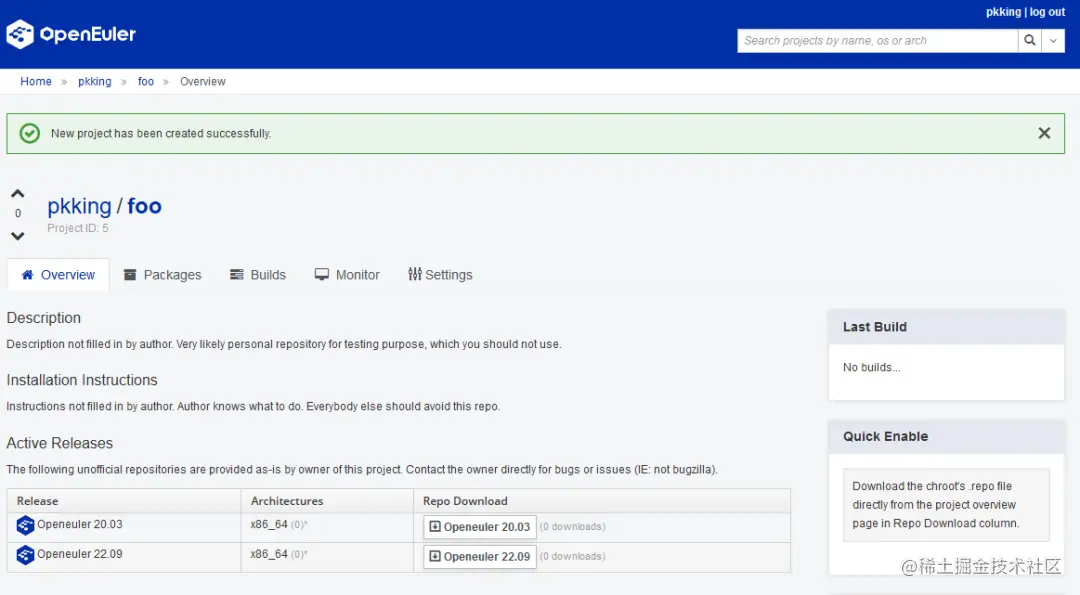Select the Openeuler 20.03 release name text
The width and height of the screenshot is (1080, 595).
[x=80, y=524]
